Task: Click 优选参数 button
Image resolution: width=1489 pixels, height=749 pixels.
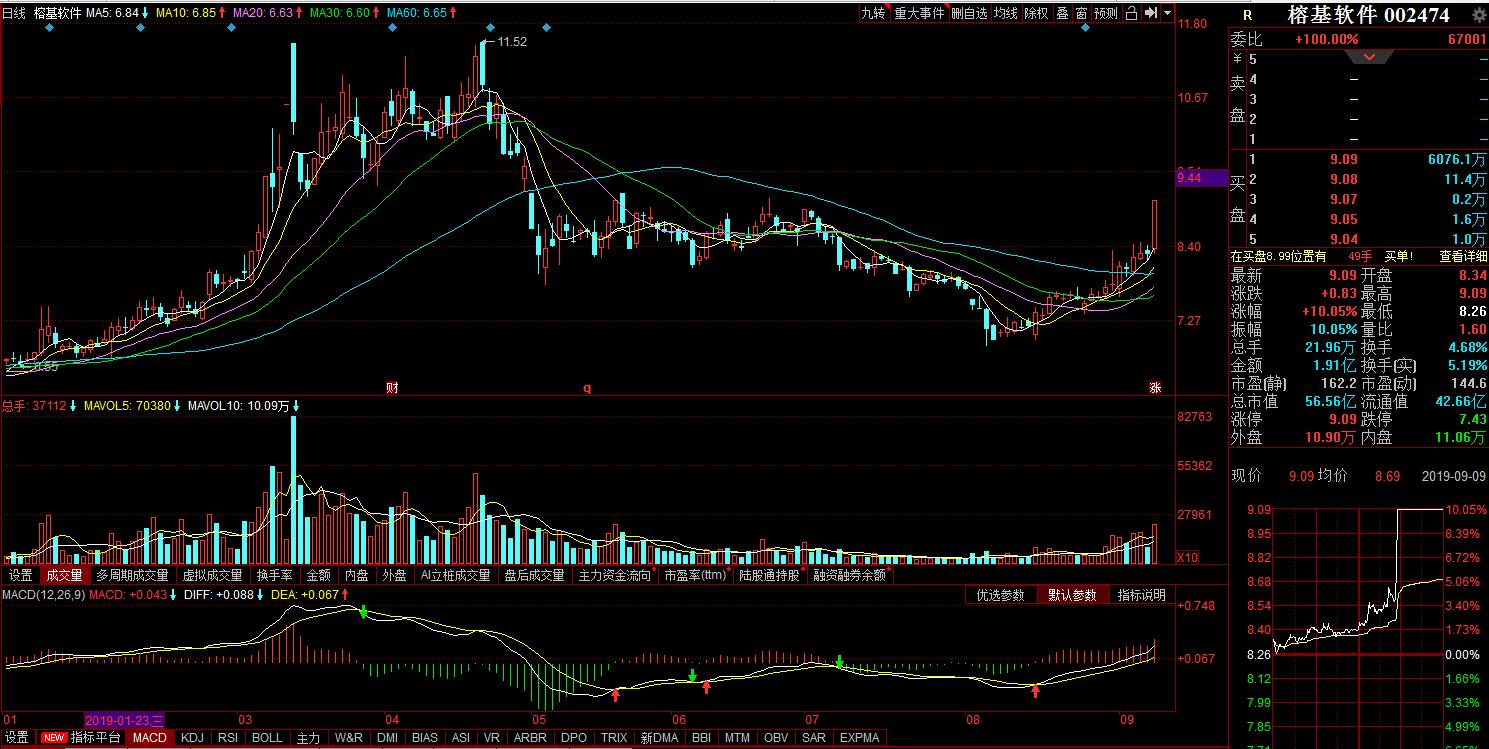Action: point(1001,595)
